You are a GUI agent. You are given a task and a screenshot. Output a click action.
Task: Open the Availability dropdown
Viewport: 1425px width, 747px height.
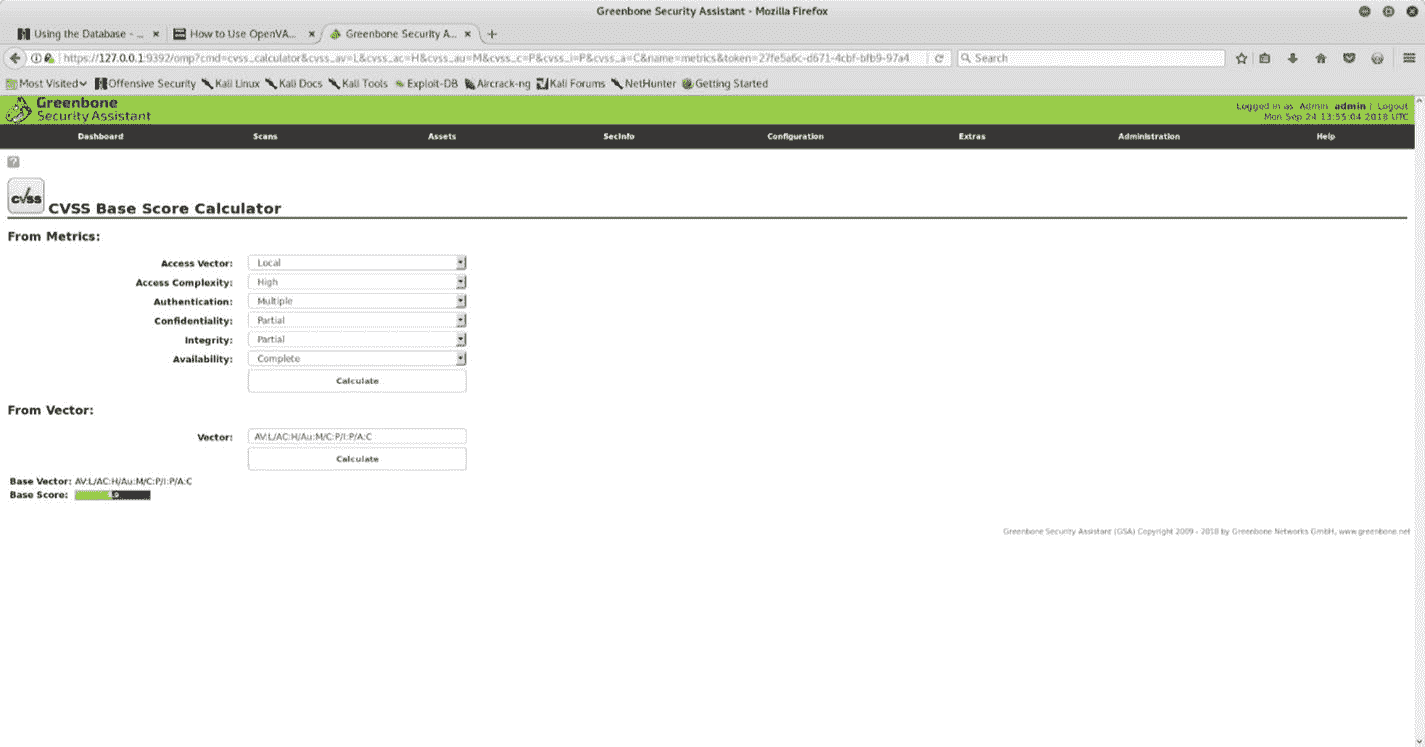357,358
